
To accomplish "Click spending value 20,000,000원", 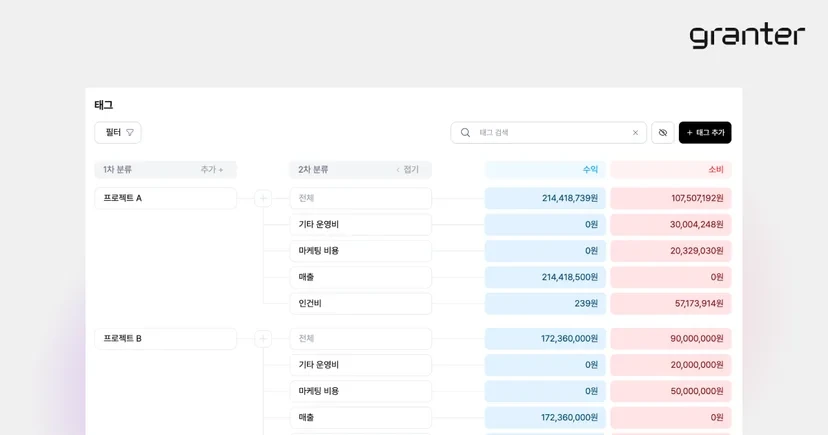I will 671,365.
